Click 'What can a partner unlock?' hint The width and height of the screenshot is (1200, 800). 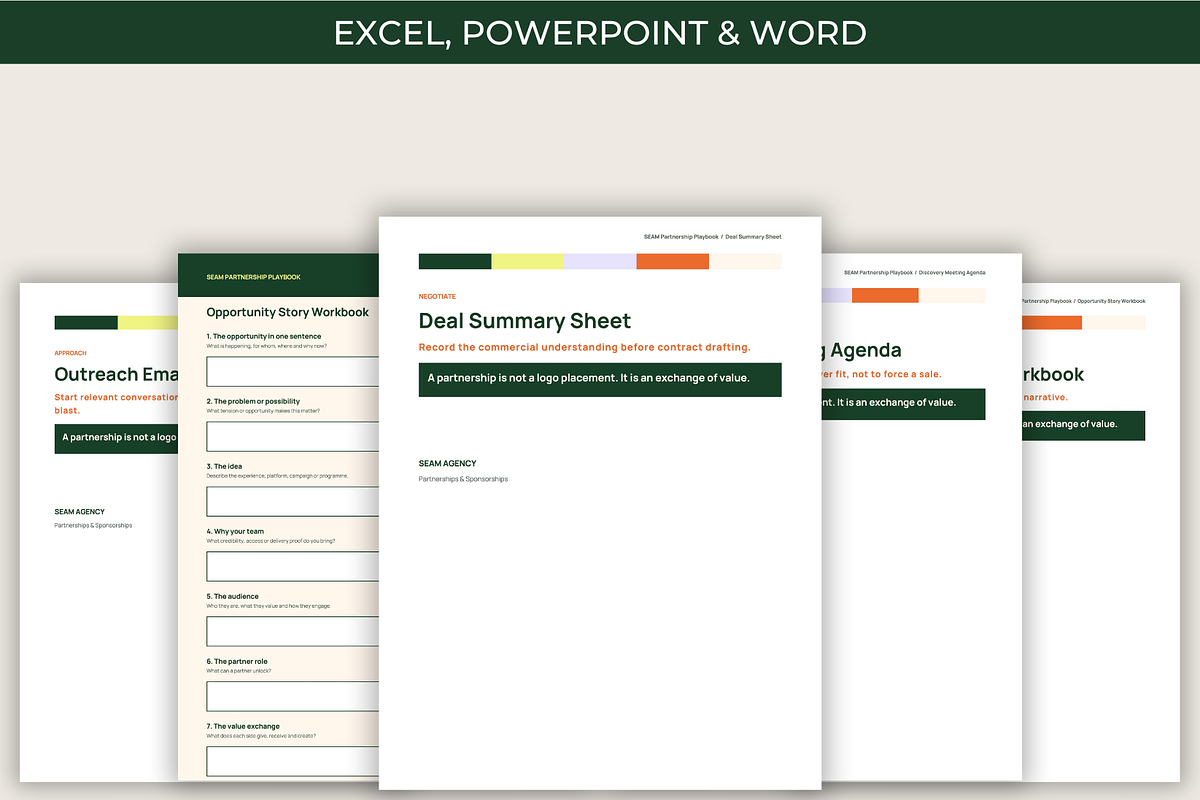[239, 671]
